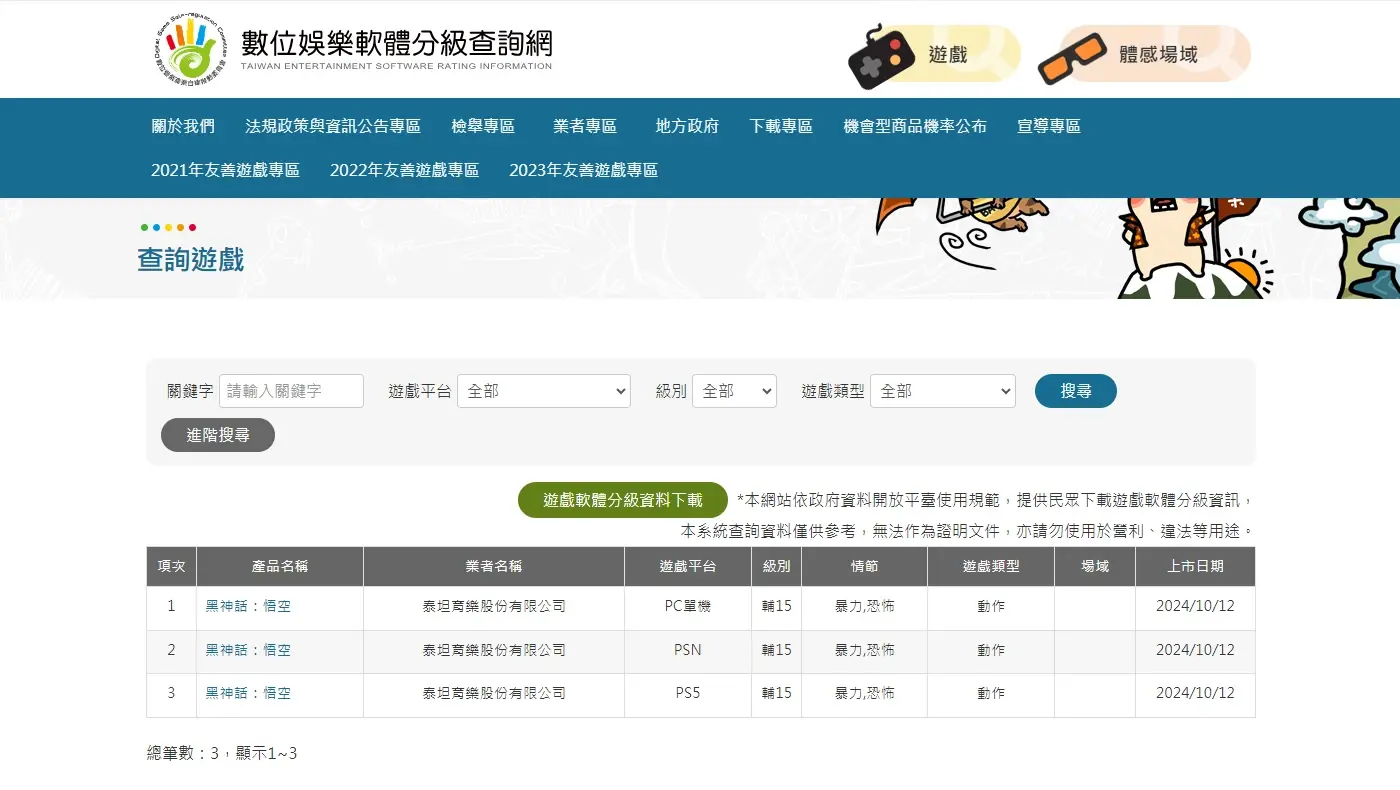
Task: Click the 遊戲類型 column header
Action: coord(991,566)
